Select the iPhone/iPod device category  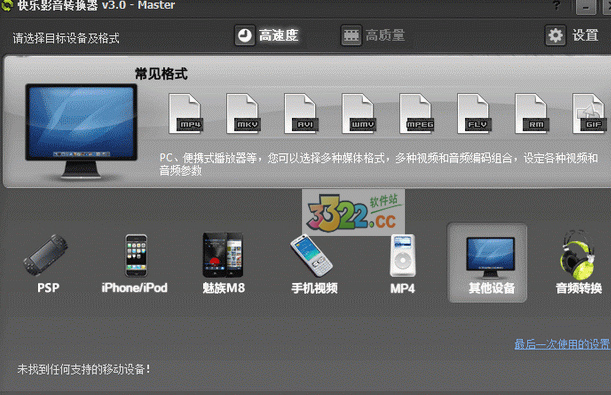point(135,264)
